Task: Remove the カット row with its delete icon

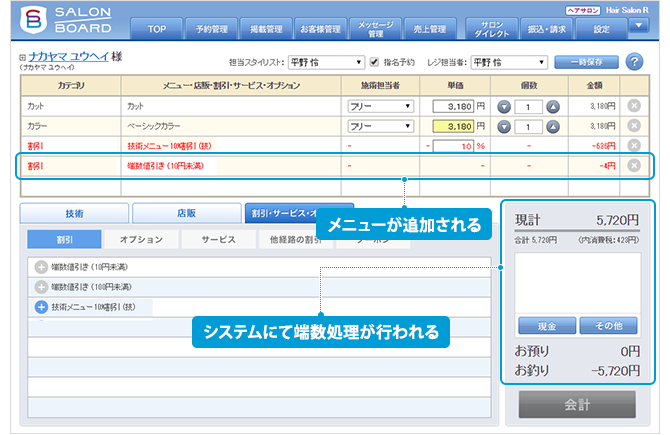Action: [633, 106]
